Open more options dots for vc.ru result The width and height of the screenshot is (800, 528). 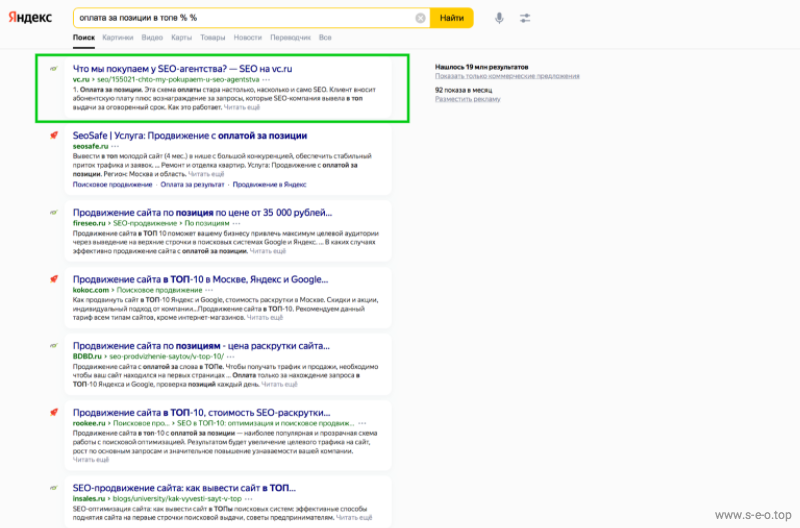point(266,80)
